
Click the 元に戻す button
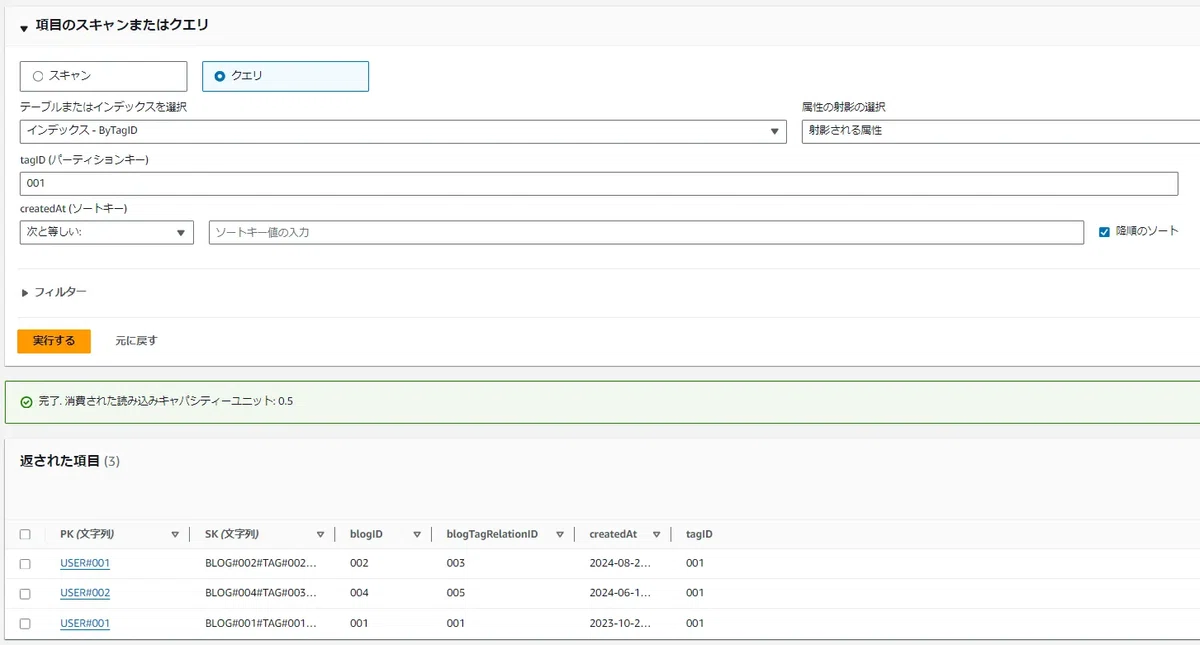136,341
